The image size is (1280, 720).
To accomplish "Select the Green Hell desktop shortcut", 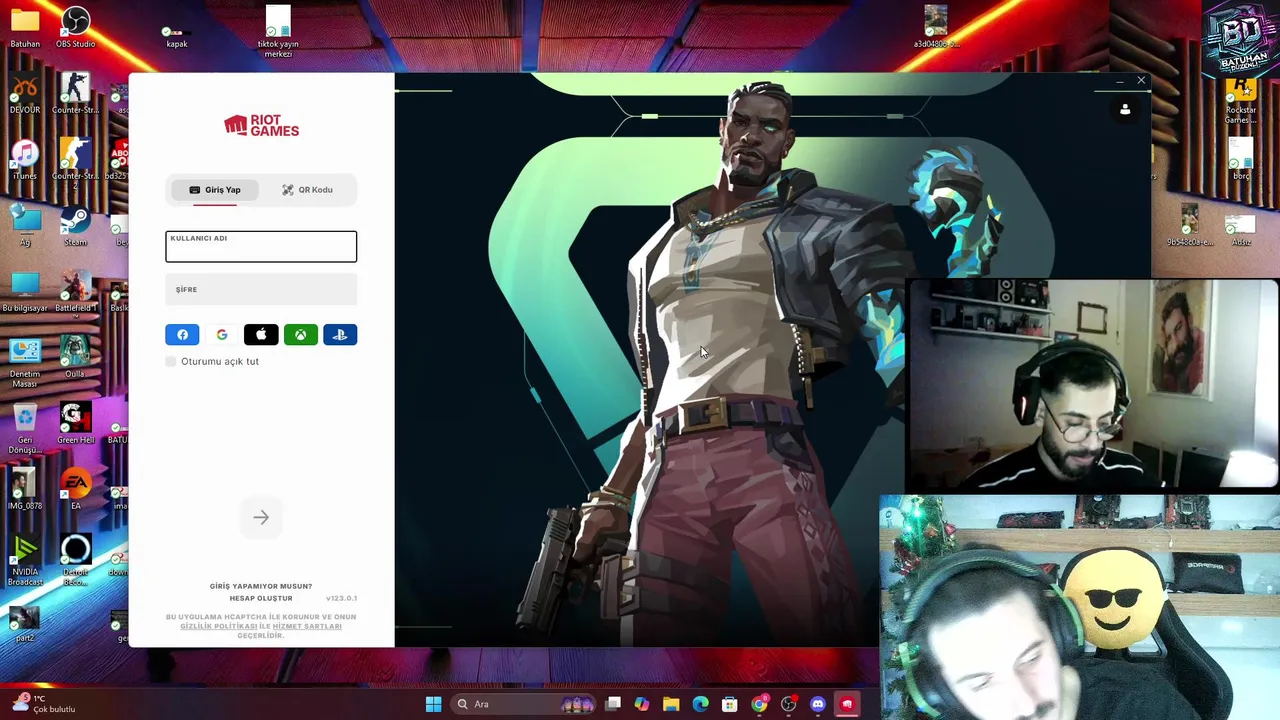I will [x=76, y=424].
